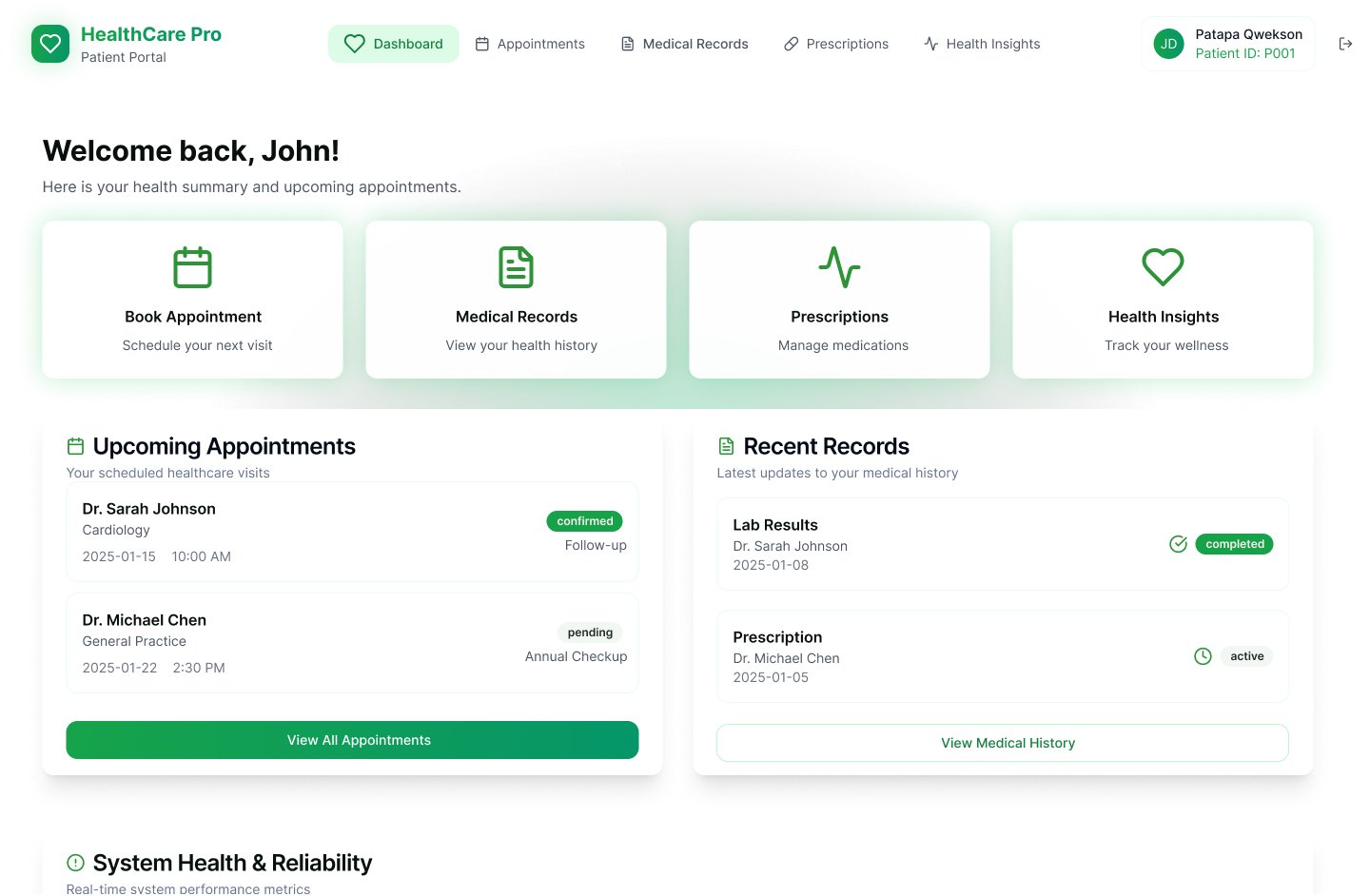Click the heart icon on Health Insights card
Image resolution: width=1370 pixels, height=896 pixels.
(1163, 267)
